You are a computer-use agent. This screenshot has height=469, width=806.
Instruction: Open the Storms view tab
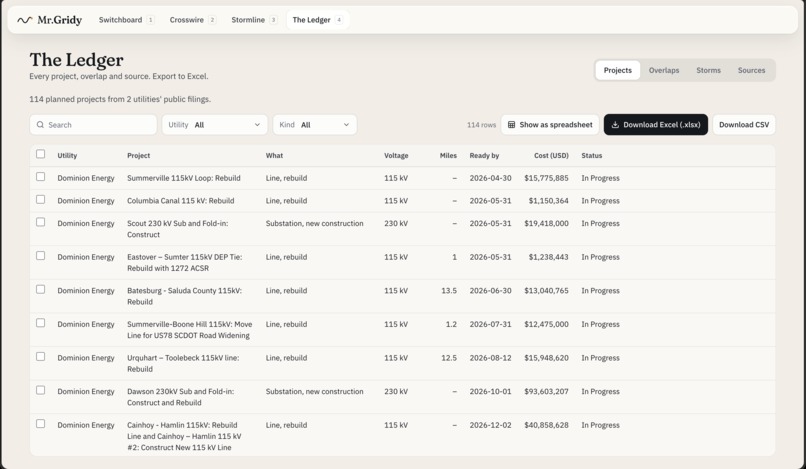click(708, 70)
